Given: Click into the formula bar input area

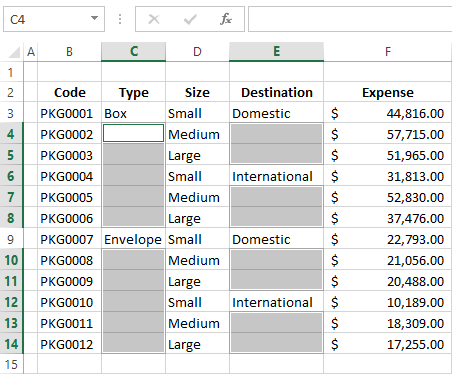Looking at the screenshot, I should point(350,19).
